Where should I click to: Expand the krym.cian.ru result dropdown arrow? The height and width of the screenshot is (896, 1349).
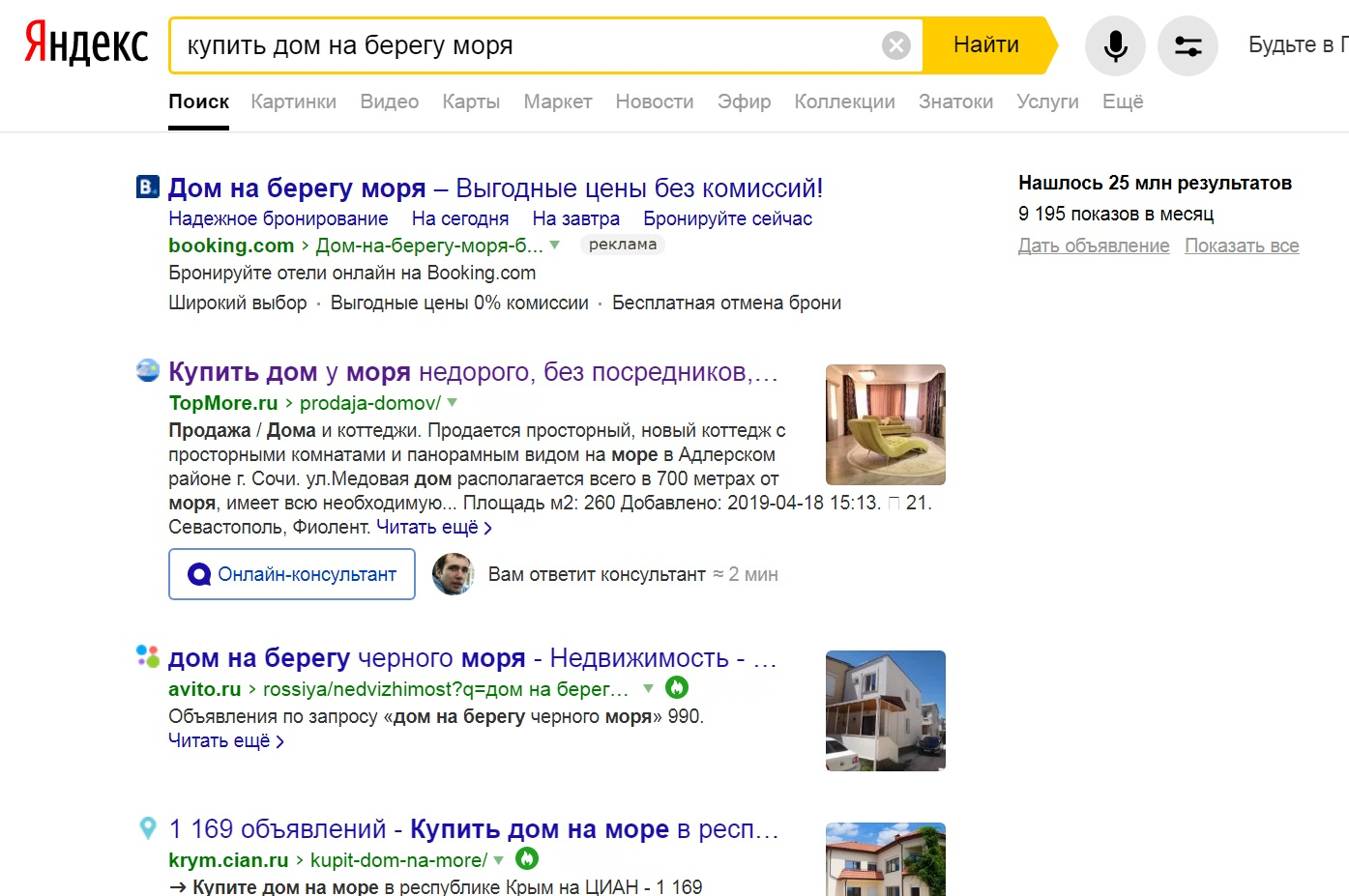(x=498, y=859)
